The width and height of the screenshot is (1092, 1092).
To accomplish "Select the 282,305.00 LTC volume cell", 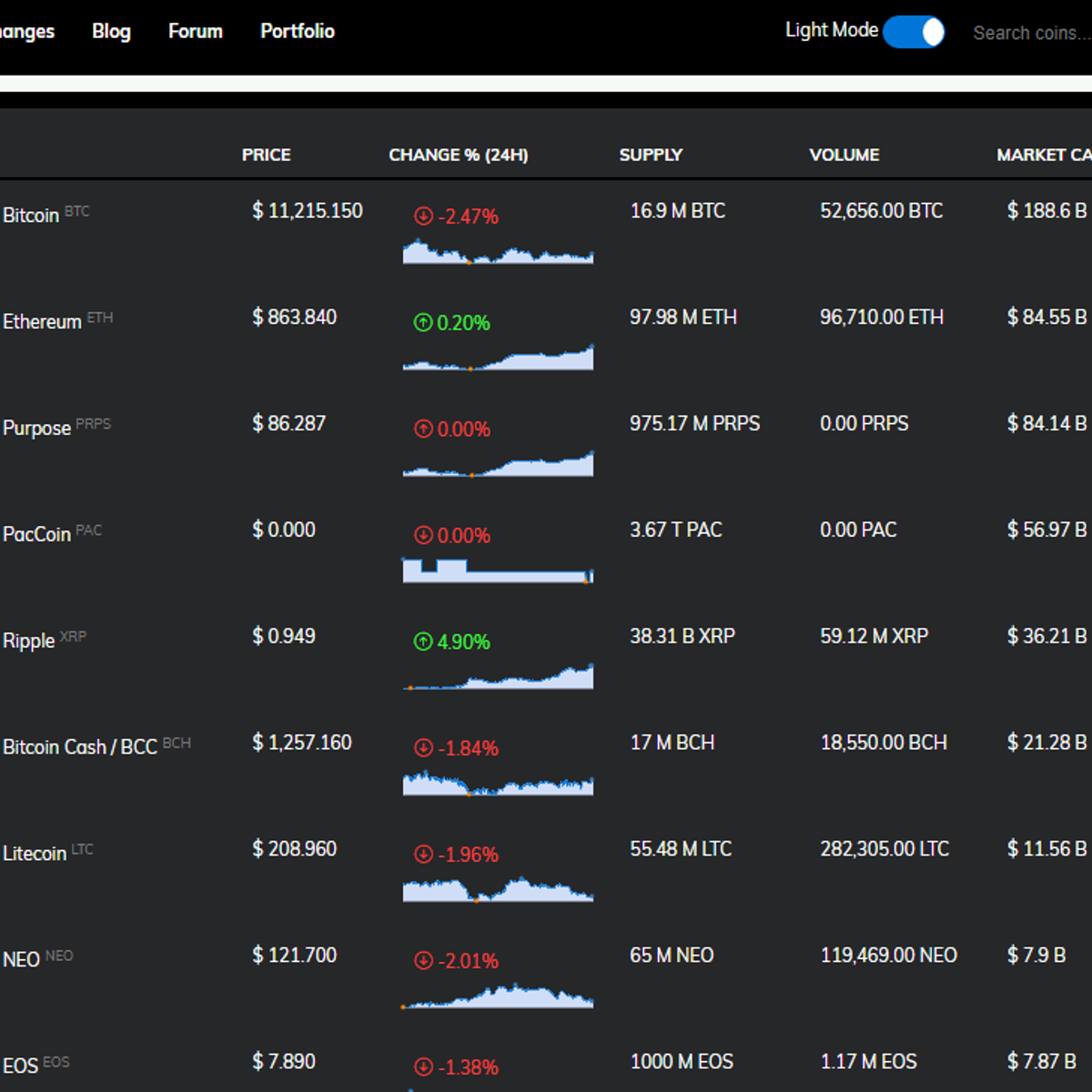I will click(x=885, y=849).
